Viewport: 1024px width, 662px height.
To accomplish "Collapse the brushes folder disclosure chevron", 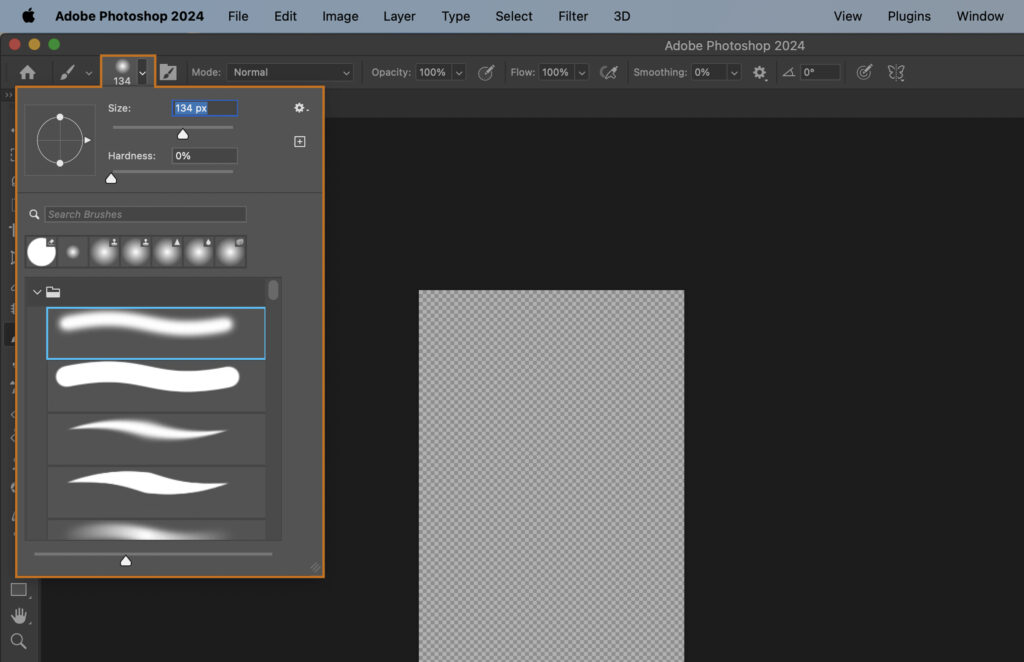I will point(38,291).
